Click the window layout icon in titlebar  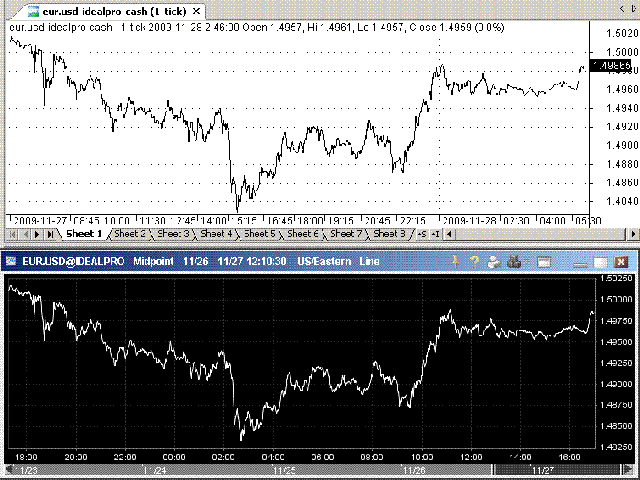pos(544,262)
